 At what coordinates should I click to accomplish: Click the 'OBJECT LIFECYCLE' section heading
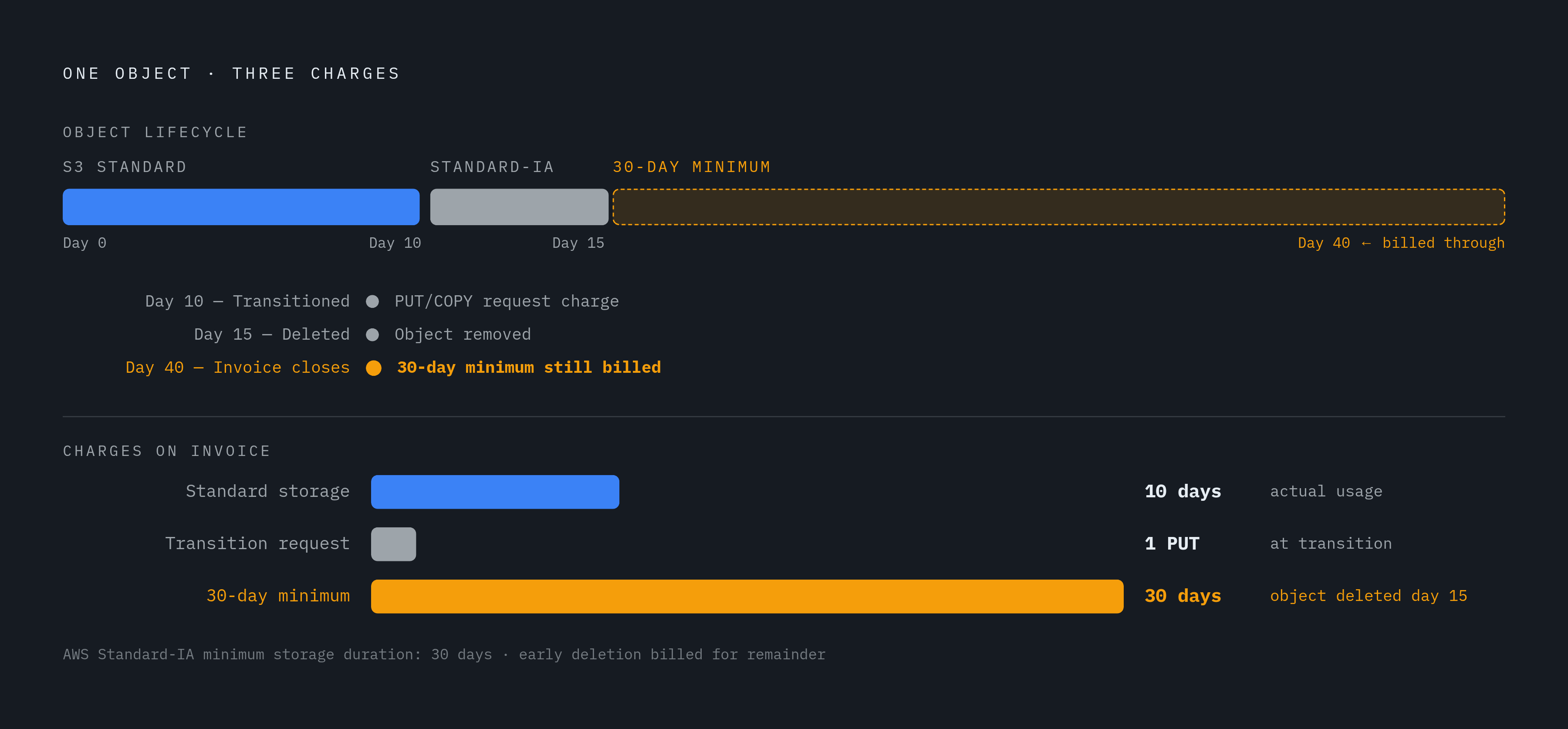(x=155, y=132)
